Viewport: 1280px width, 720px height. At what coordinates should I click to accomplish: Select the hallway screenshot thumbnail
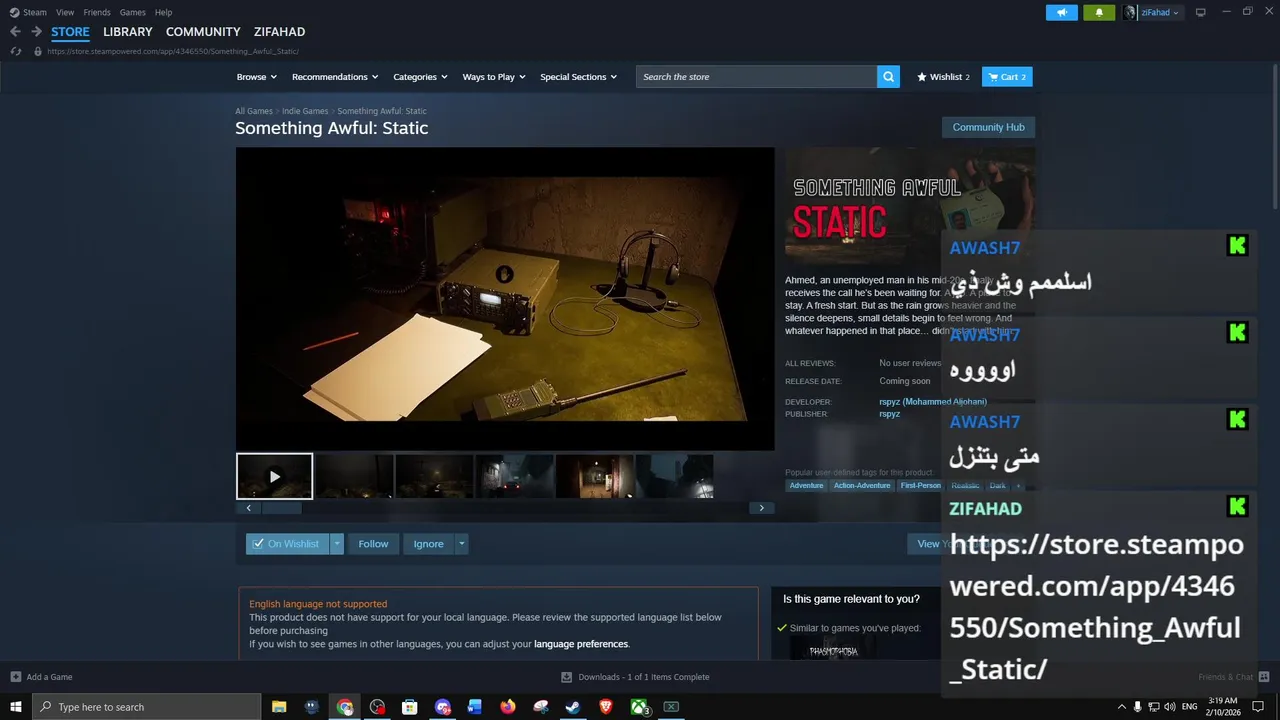(x=595, y=476)
